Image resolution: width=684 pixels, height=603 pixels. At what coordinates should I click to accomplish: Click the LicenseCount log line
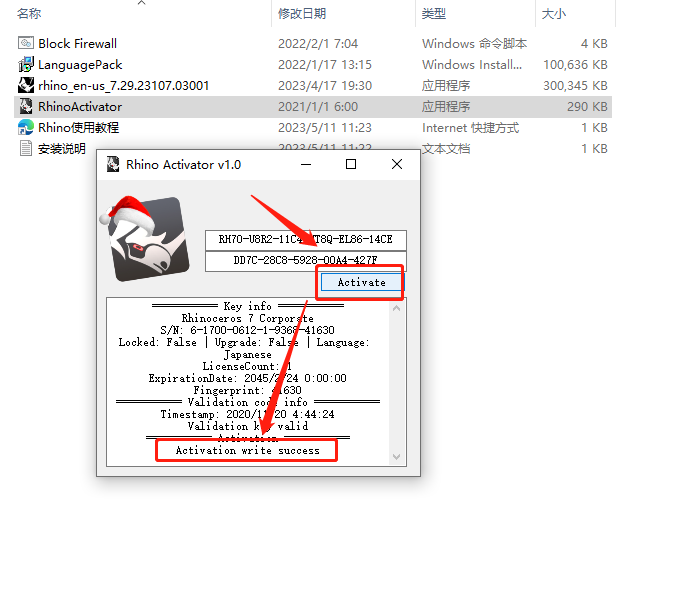point(247,366)
